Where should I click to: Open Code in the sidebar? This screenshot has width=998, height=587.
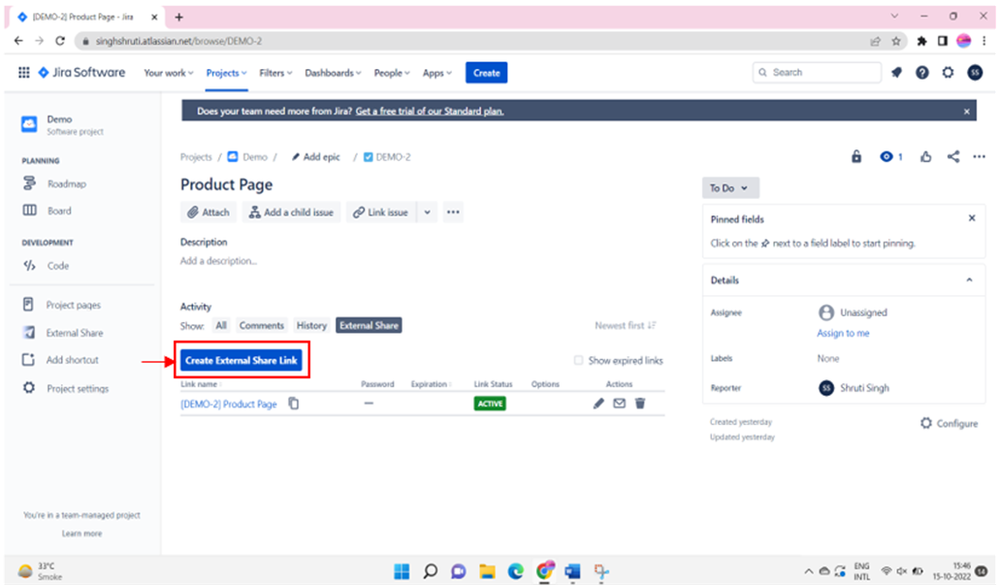[x=57, y=266]
